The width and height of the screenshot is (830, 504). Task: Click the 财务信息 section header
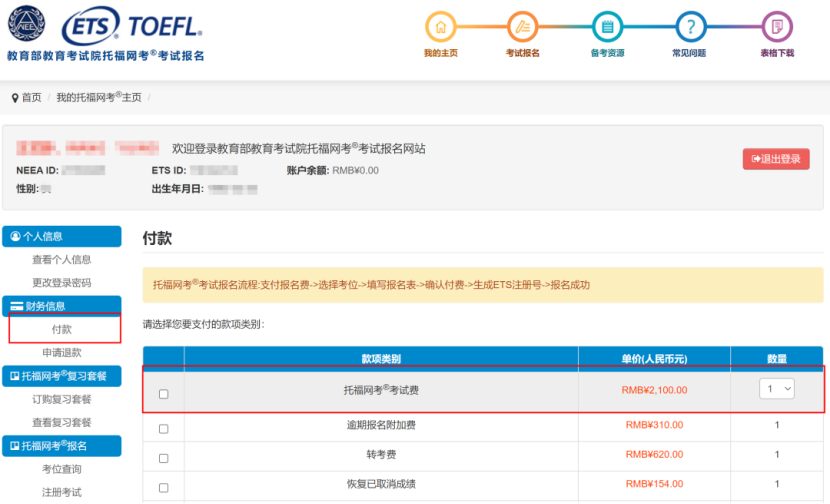[61, 305]
